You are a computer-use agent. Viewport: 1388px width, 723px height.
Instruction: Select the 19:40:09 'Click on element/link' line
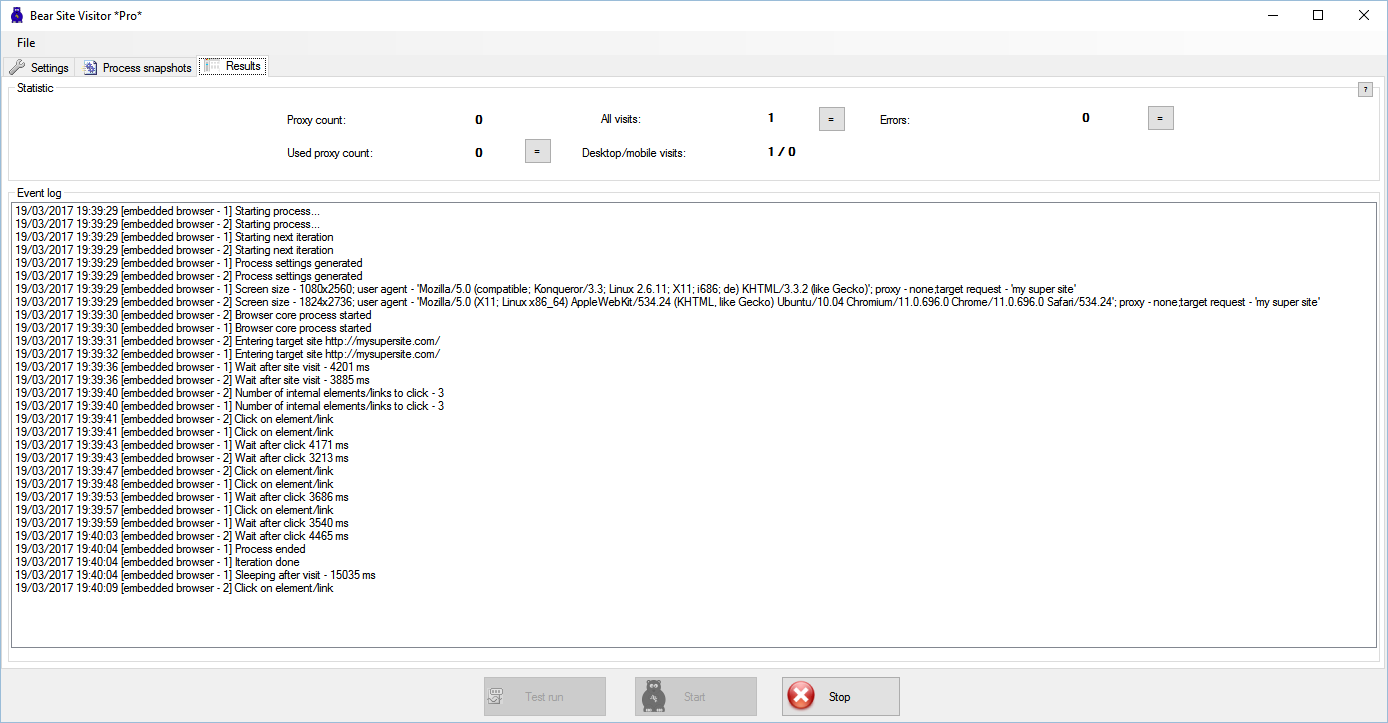click(174, 588)
